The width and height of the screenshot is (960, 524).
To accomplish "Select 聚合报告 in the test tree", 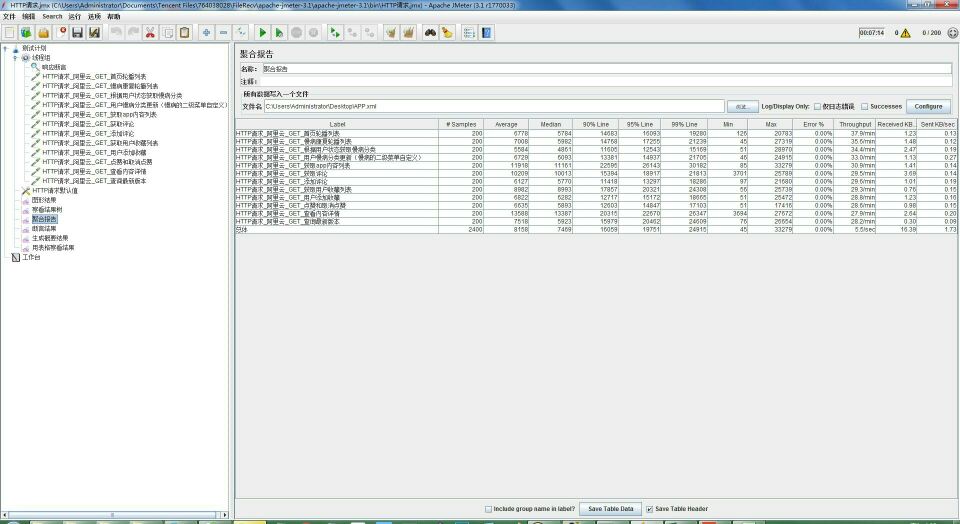I will (44, 218).
